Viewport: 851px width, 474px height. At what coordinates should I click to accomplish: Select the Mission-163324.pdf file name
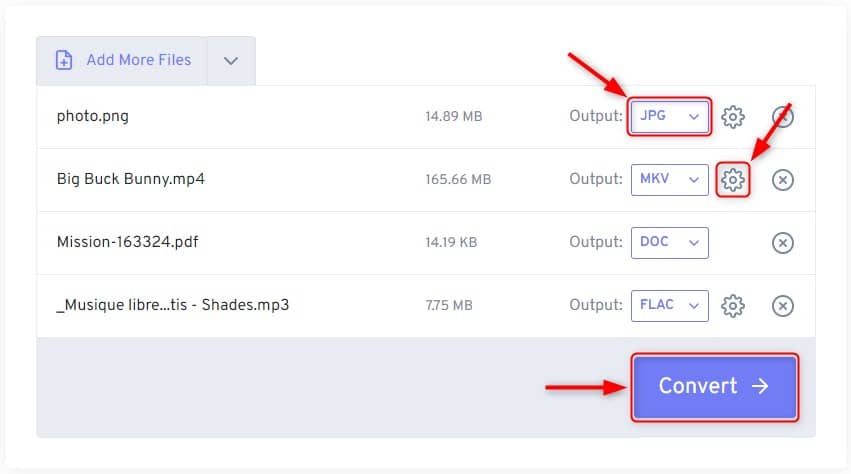coord(128,242)
